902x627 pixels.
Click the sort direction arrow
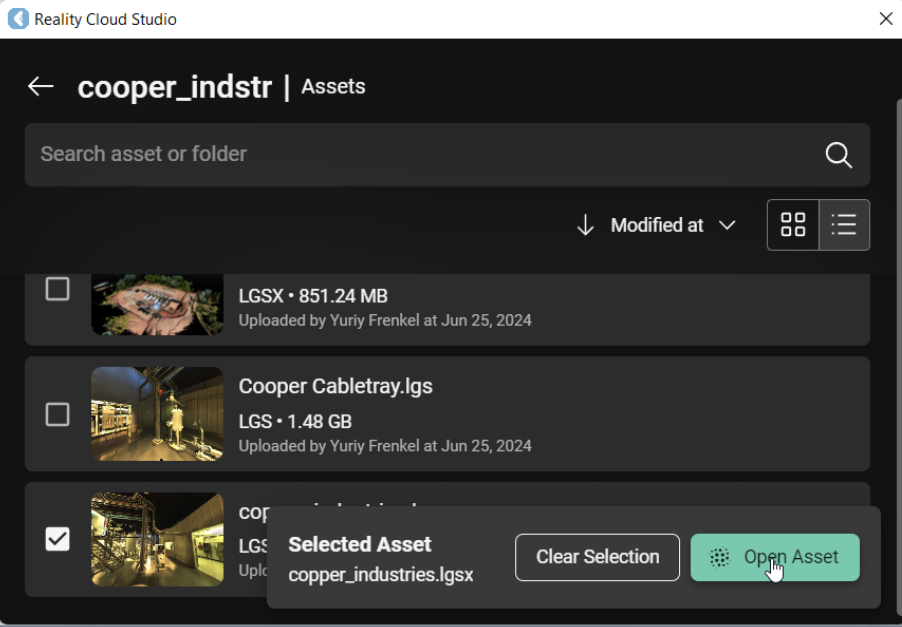coord(585,226)
